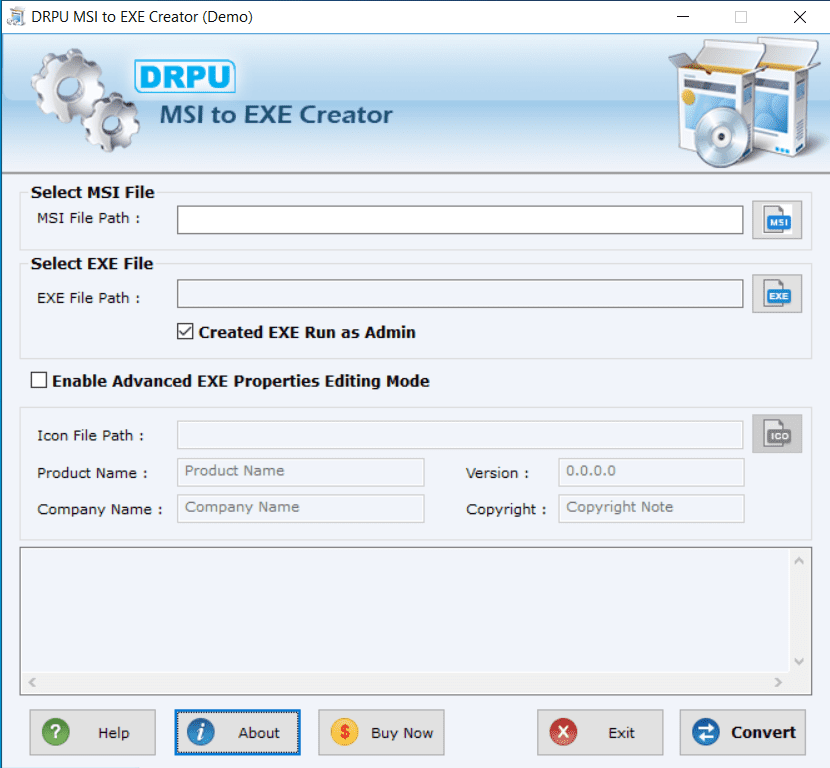830x768 pixels.
Task: Browse for icon file using ICO button
Action: [x=777, y=434]
